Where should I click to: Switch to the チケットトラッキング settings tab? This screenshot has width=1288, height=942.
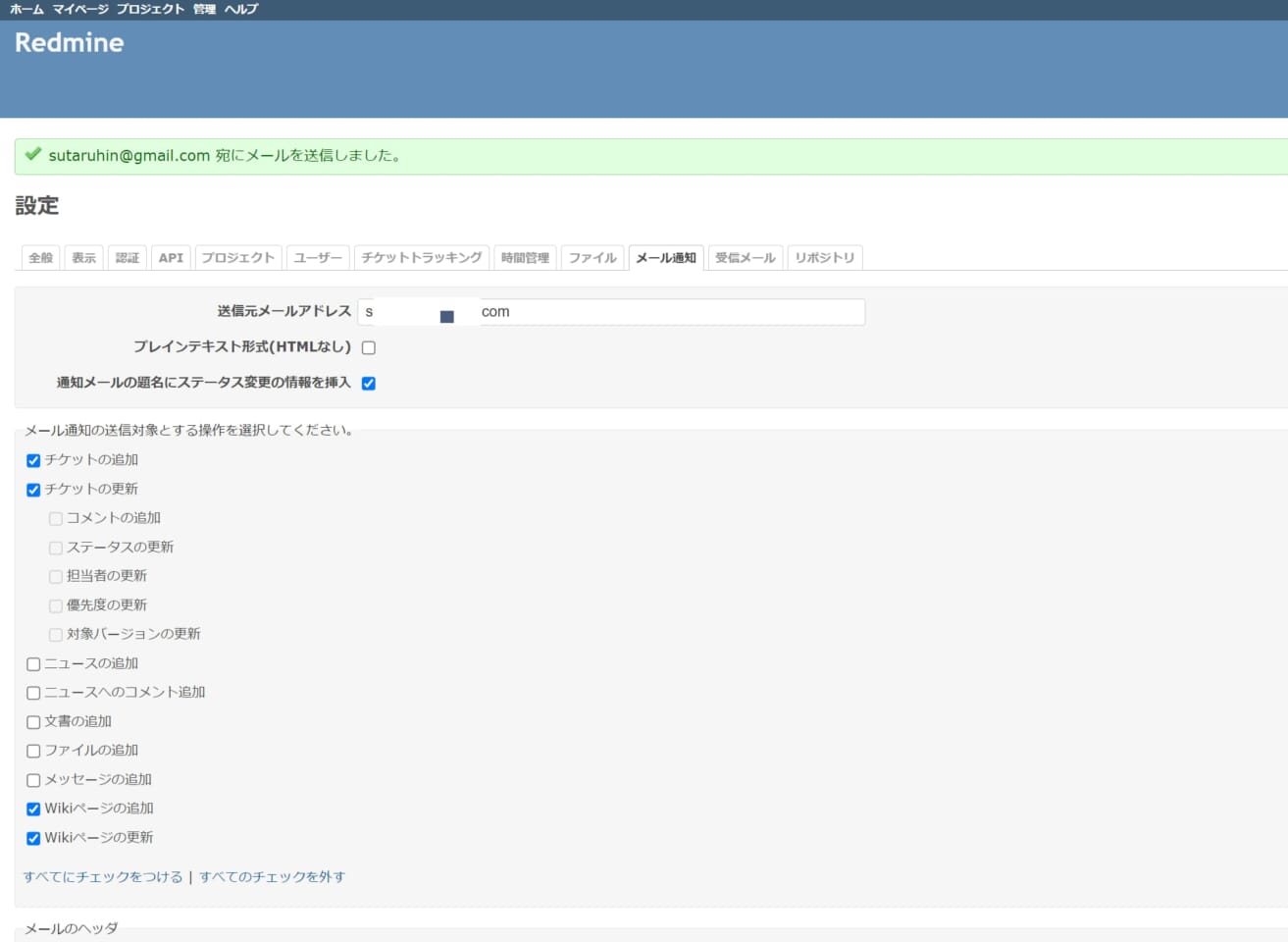pos(422,258)
